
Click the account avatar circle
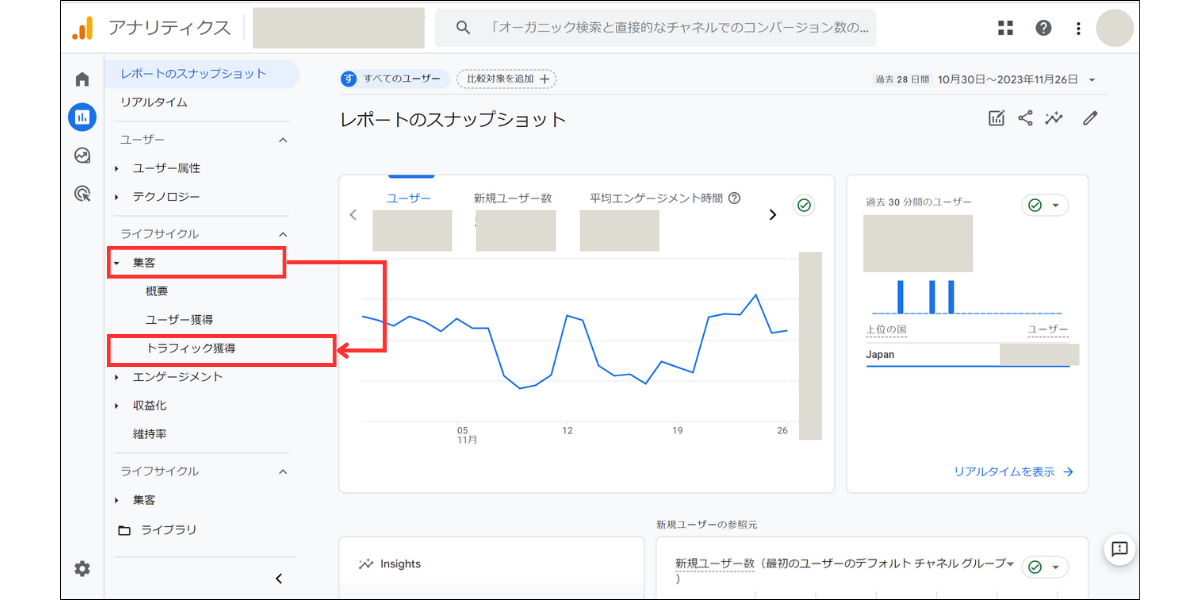[x=1115, y=28]
